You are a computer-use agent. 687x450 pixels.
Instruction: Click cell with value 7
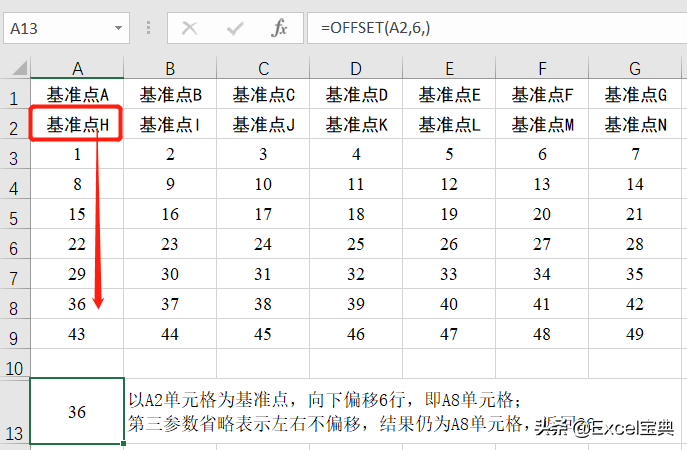(635, 154)
